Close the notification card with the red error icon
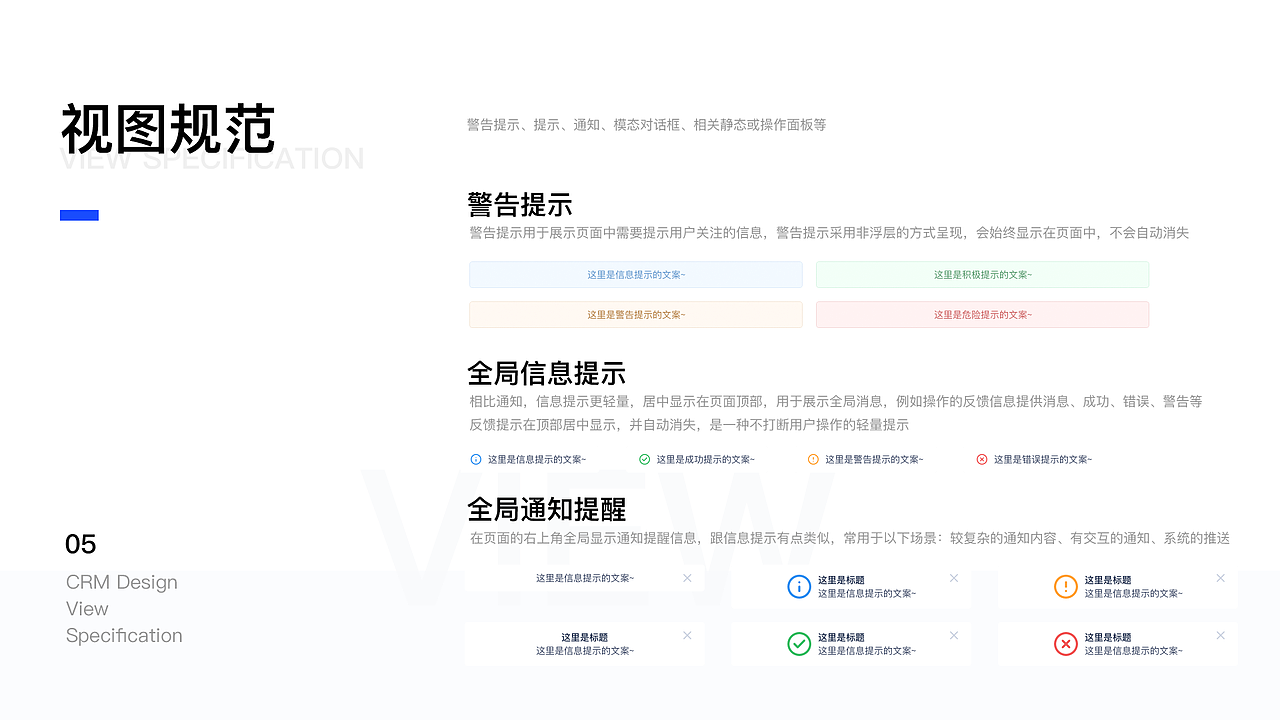1280x720 pixels. click(x=1221, y=635)
